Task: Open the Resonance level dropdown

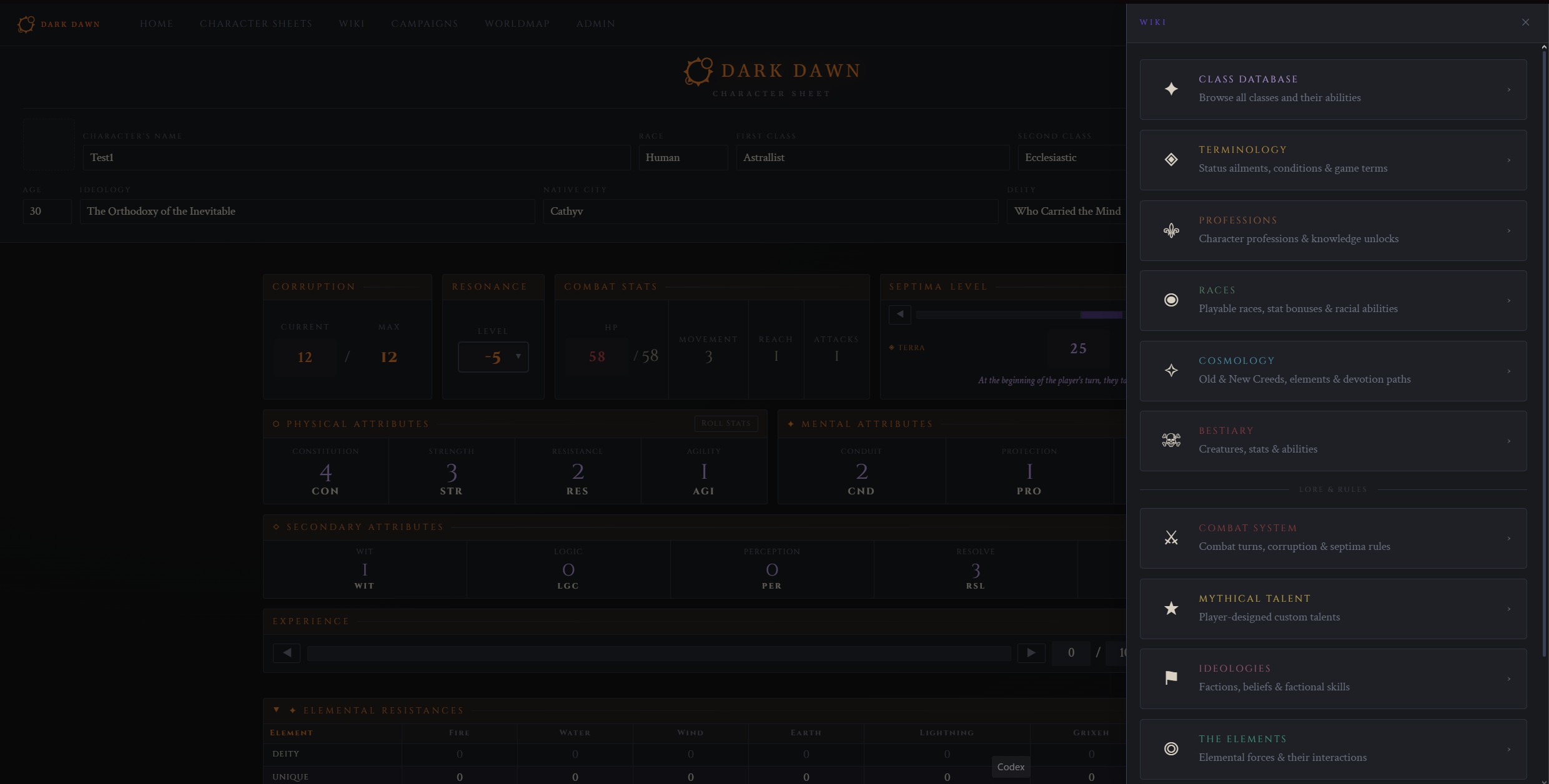Action: [x=493, y=357]
